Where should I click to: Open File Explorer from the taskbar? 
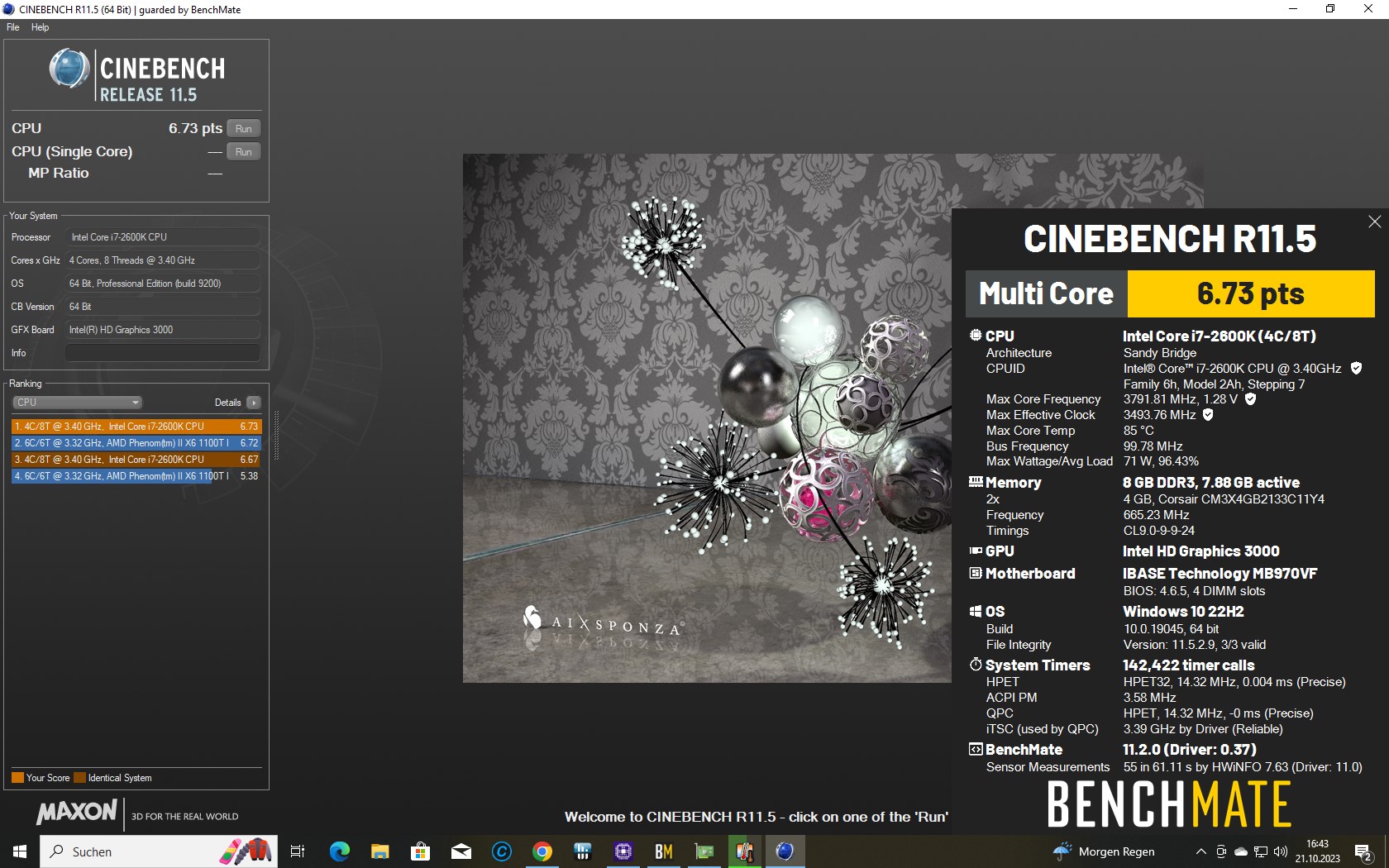pos(380,851)
